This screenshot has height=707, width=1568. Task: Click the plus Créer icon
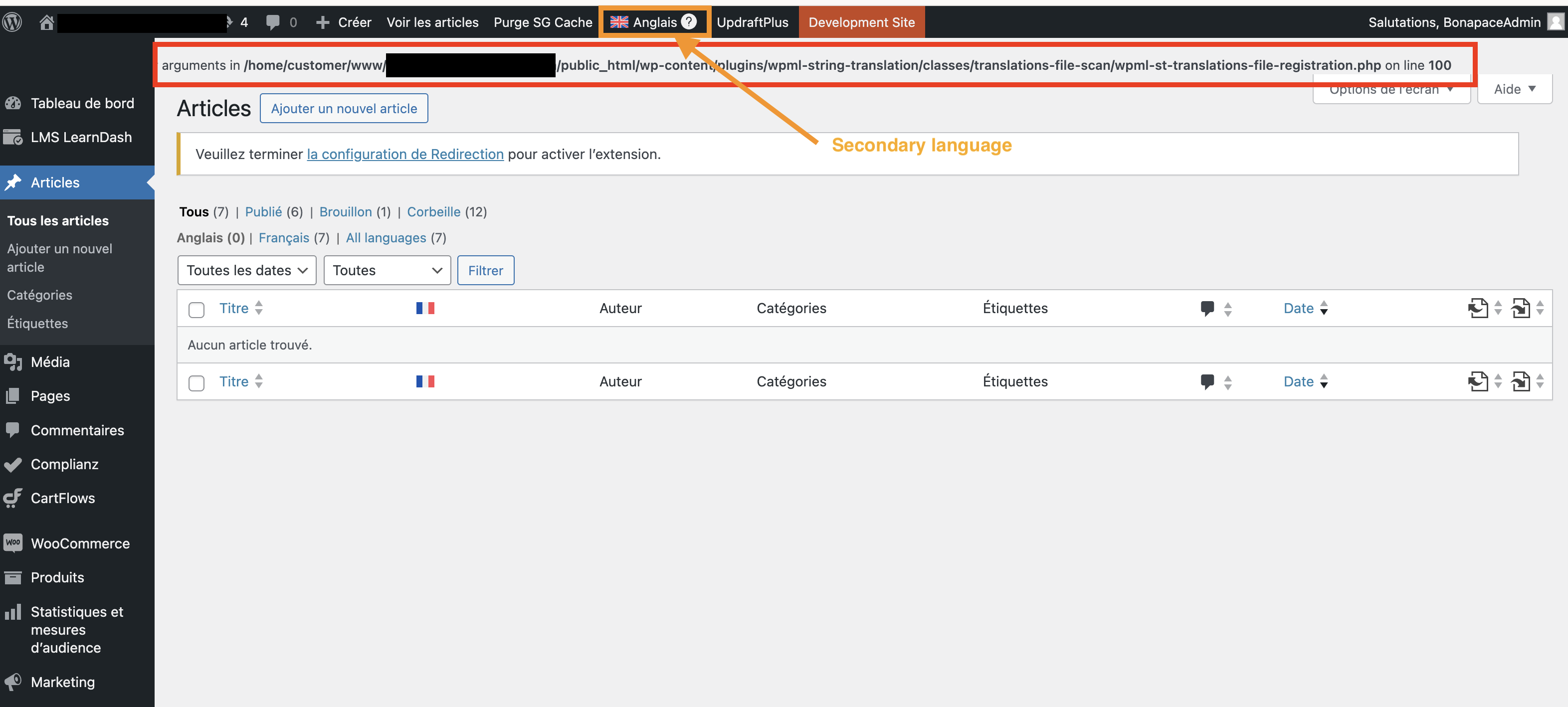(x=323, y=22)
